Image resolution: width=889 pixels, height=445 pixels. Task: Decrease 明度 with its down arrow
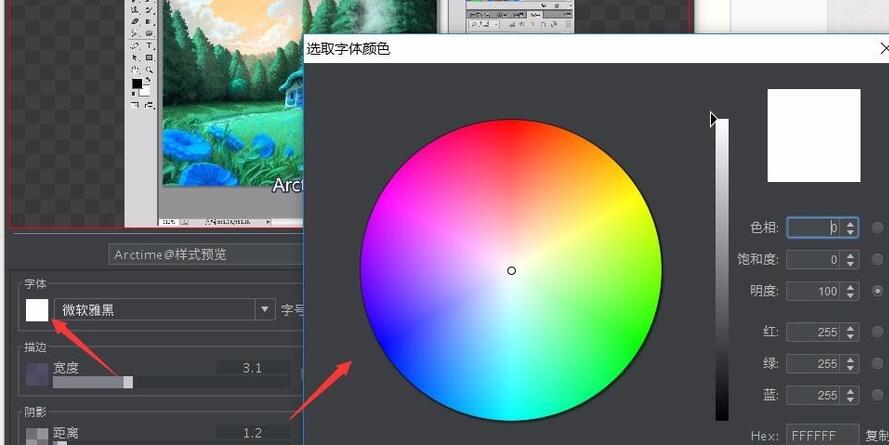(850, 296)
